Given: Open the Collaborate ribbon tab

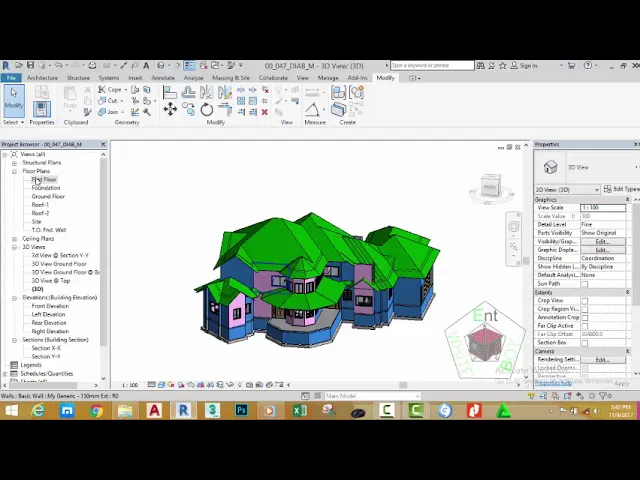Looking at the screenshot, I should coord(273,78).
